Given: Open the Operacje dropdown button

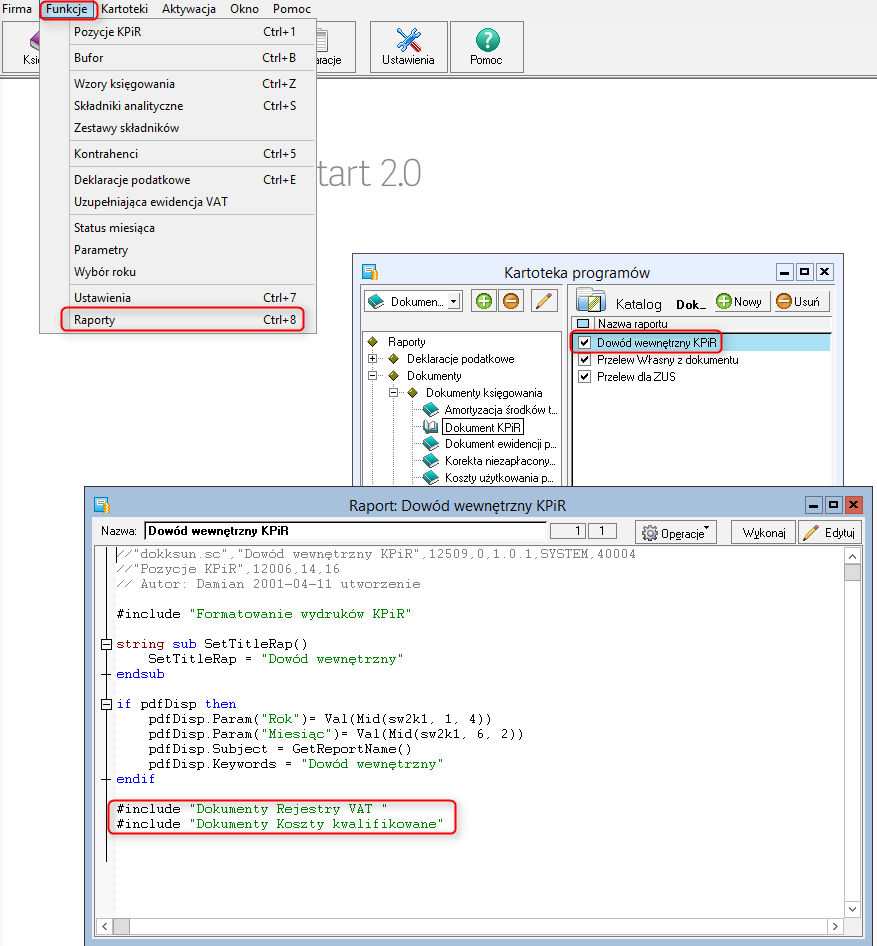Looking at the screenshot, I should pos(678,533).
